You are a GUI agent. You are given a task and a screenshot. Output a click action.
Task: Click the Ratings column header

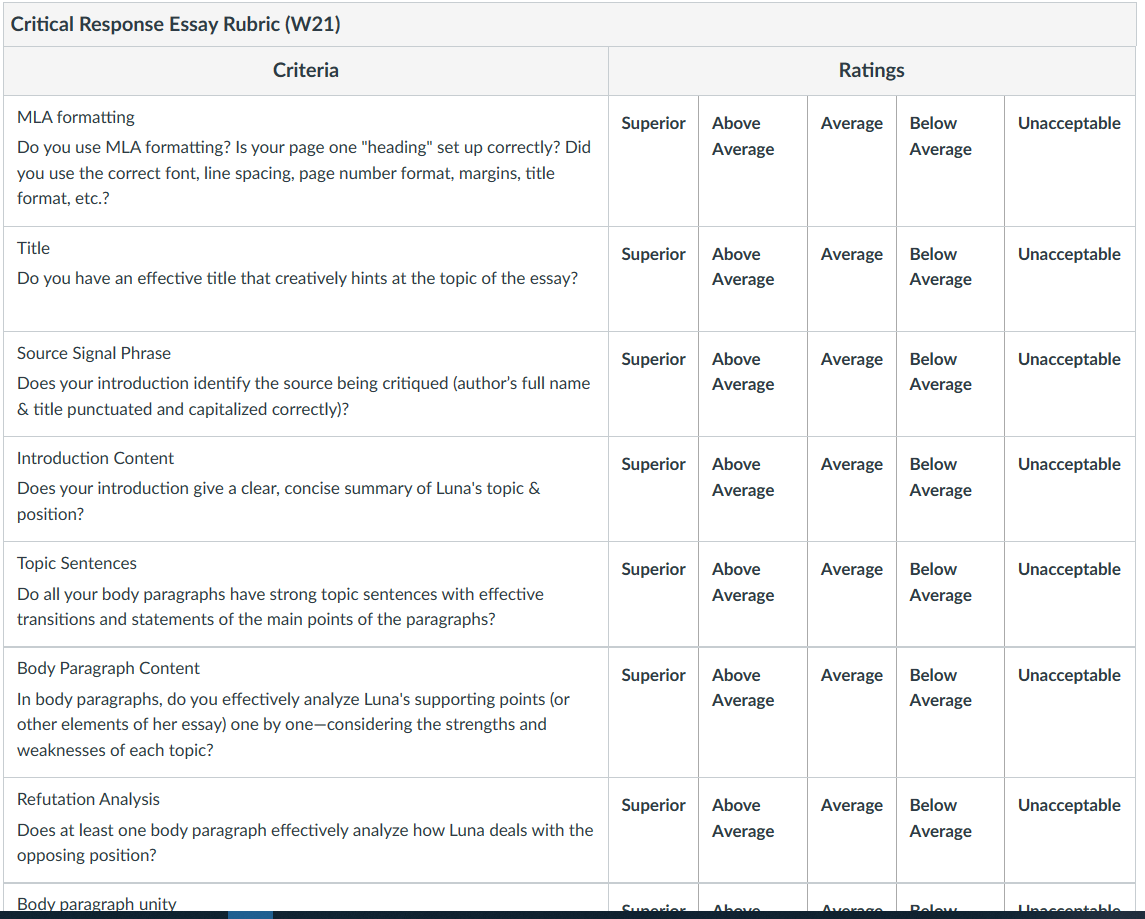click(x=871, y=70)
